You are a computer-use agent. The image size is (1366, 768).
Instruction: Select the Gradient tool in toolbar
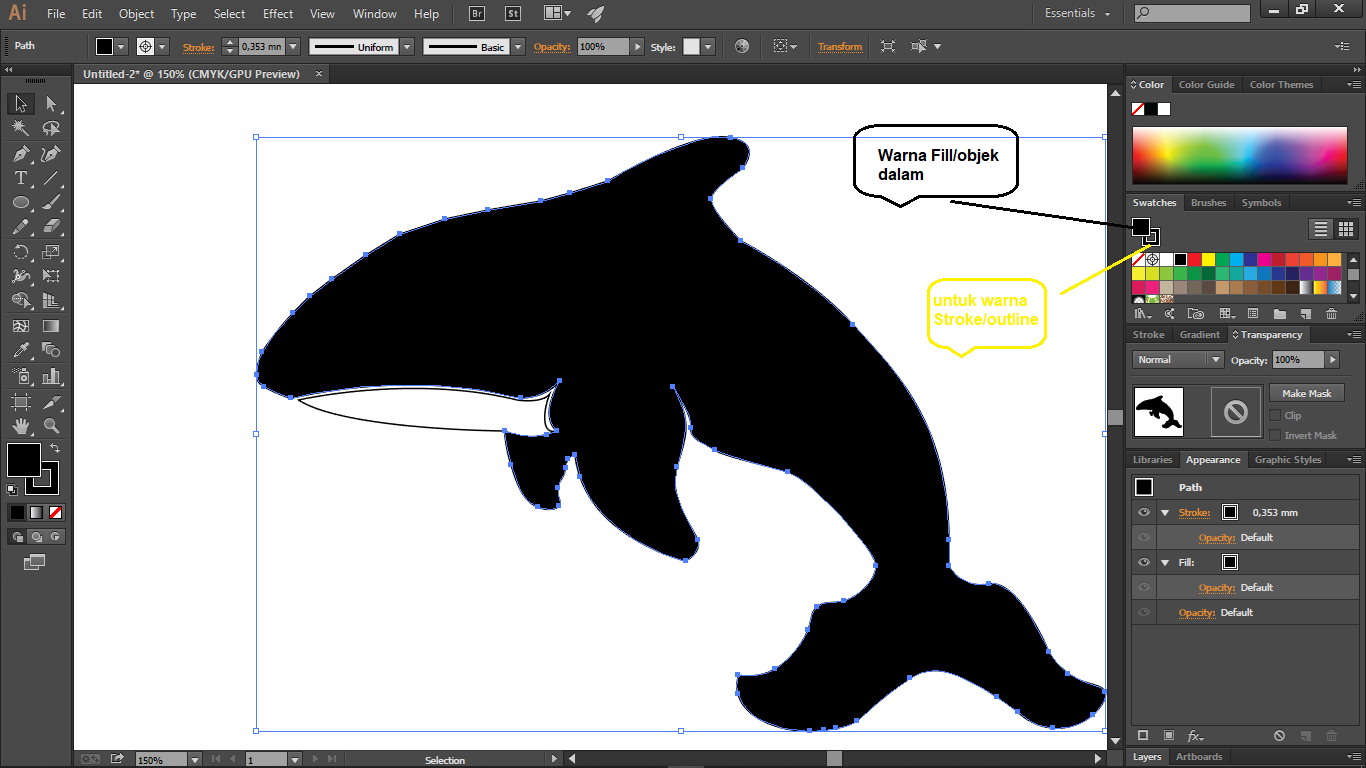point(51,326)
